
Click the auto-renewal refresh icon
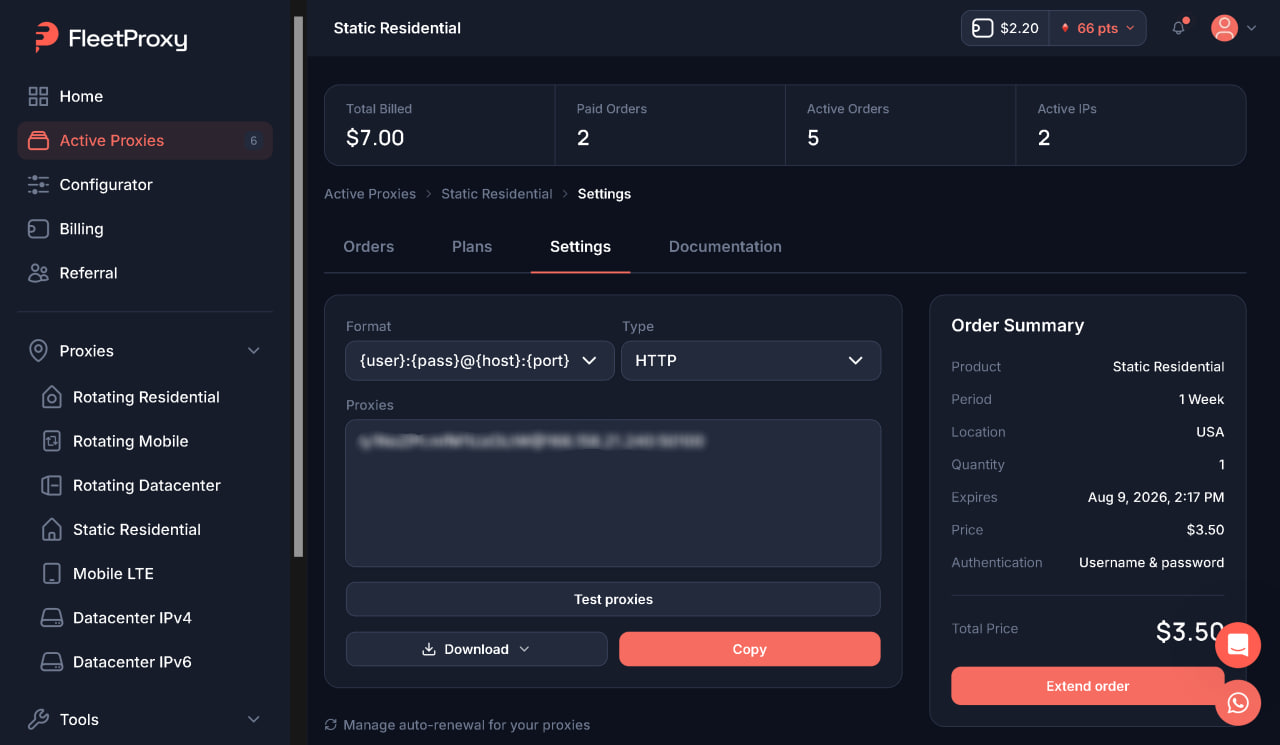click(331, 725)
